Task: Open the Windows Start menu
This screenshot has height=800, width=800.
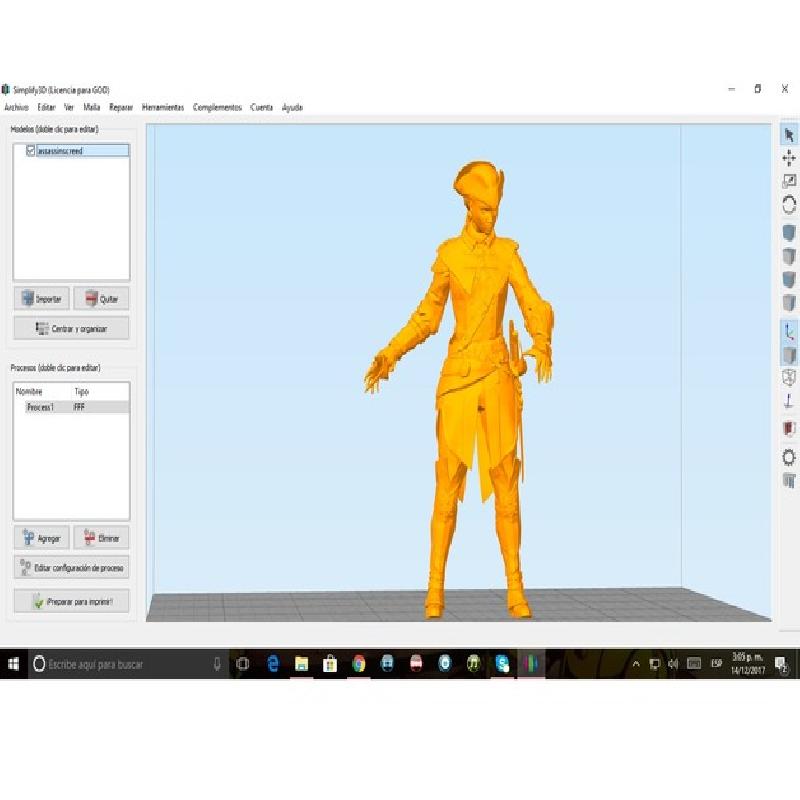Action: coord(13,664)
